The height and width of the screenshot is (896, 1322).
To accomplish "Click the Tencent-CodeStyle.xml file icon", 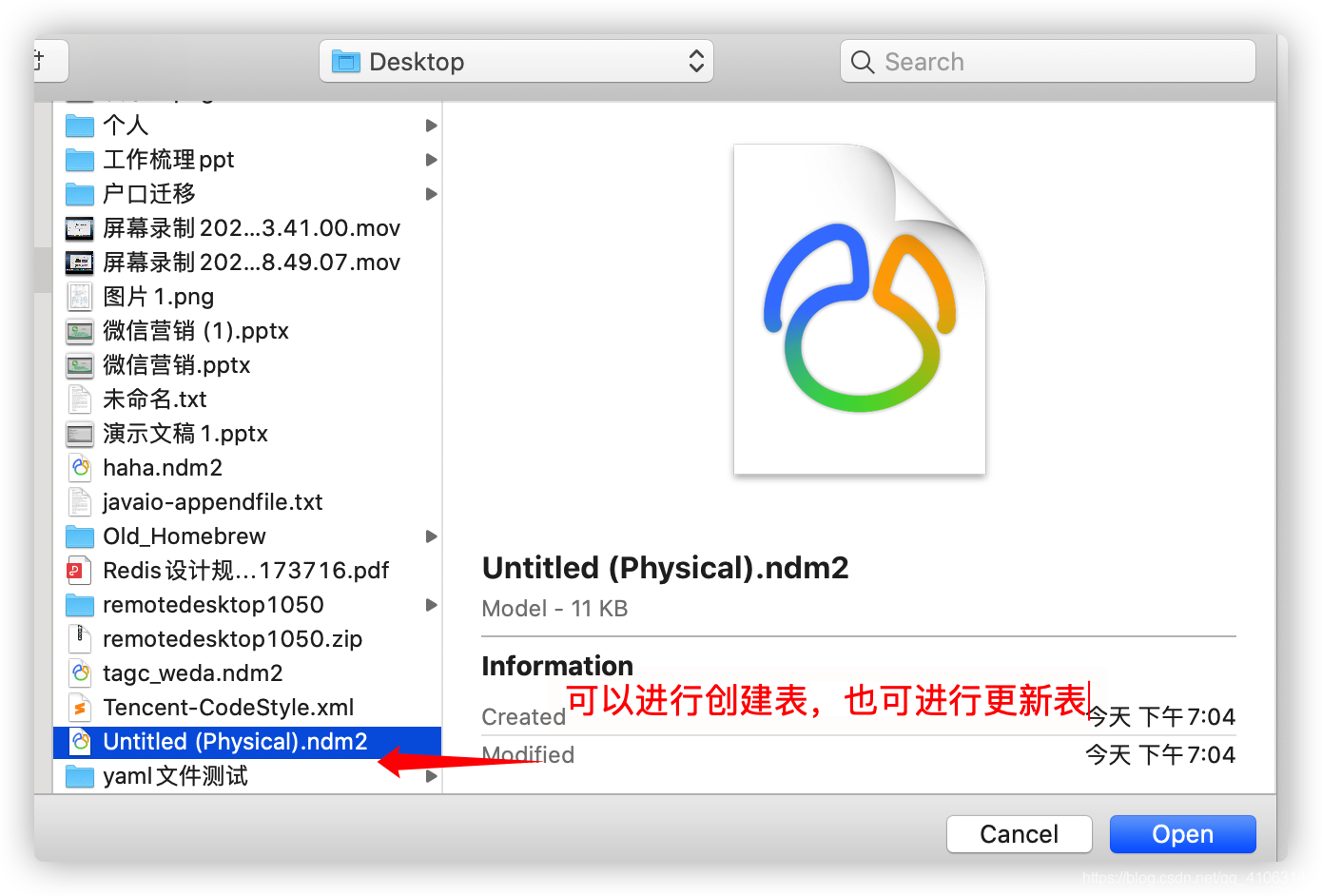I will tap(80, 707).
